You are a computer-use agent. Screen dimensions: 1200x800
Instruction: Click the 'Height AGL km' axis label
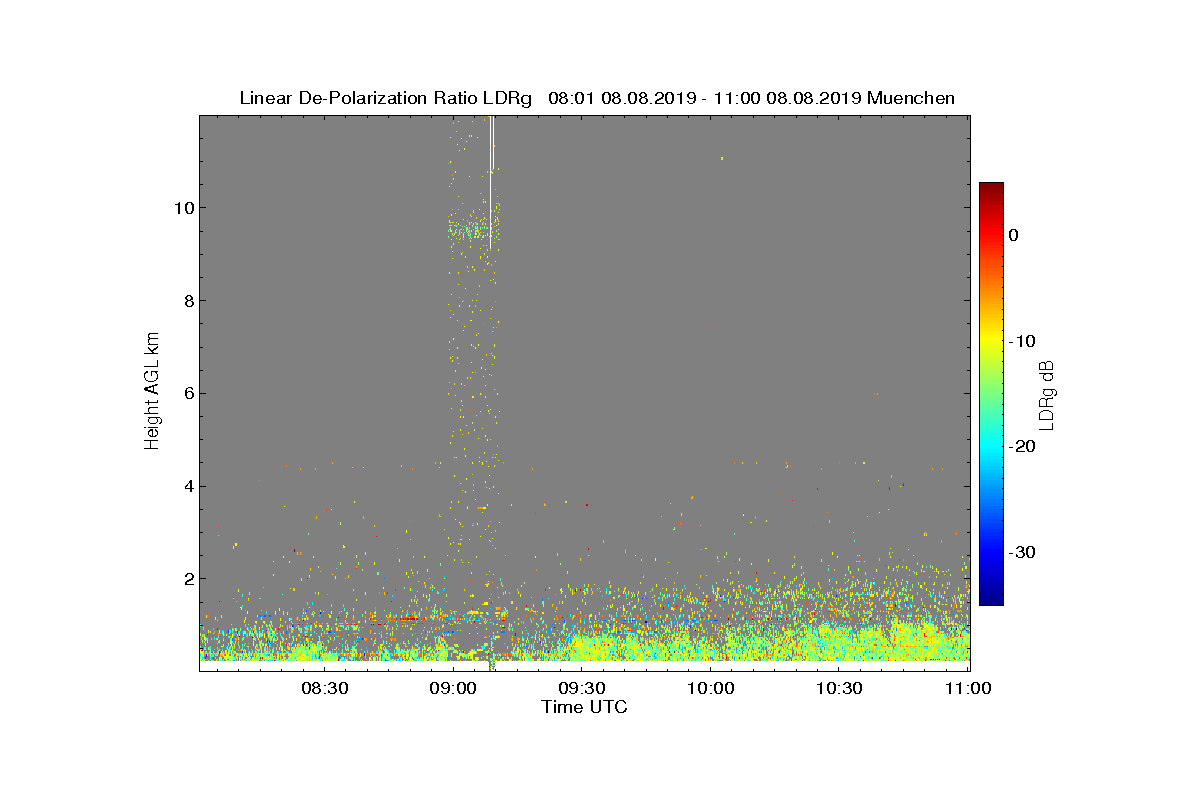click(152, 393)
